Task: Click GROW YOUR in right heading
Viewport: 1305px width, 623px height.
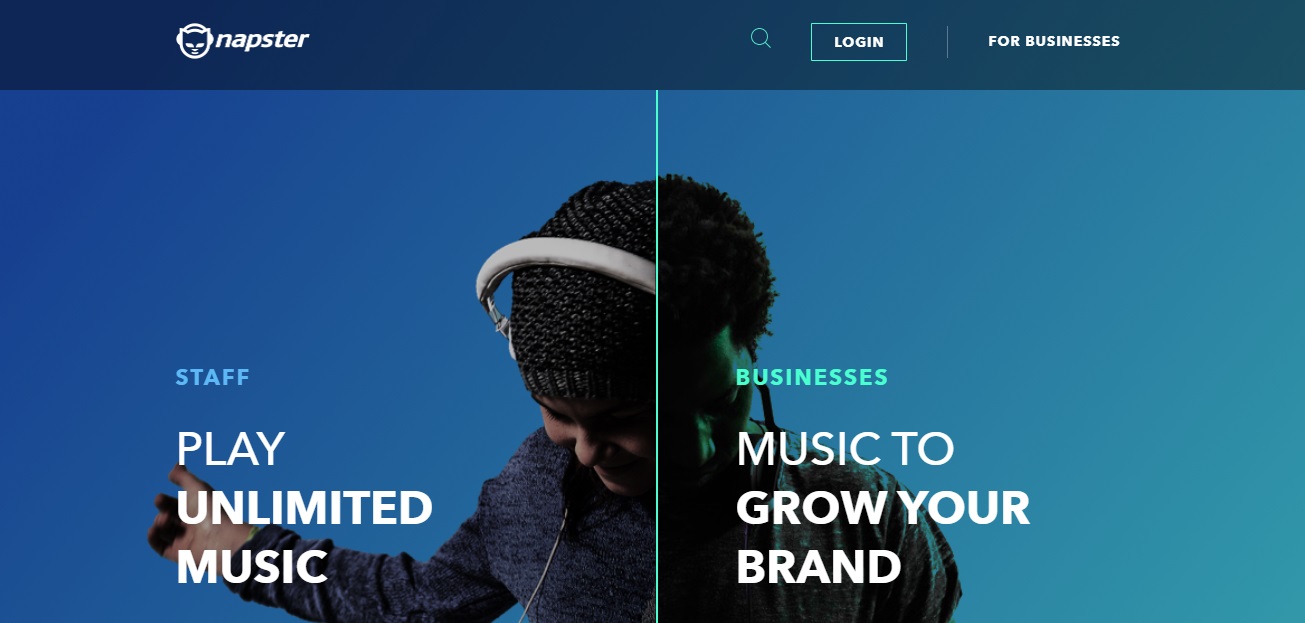Action: (883, 508)
